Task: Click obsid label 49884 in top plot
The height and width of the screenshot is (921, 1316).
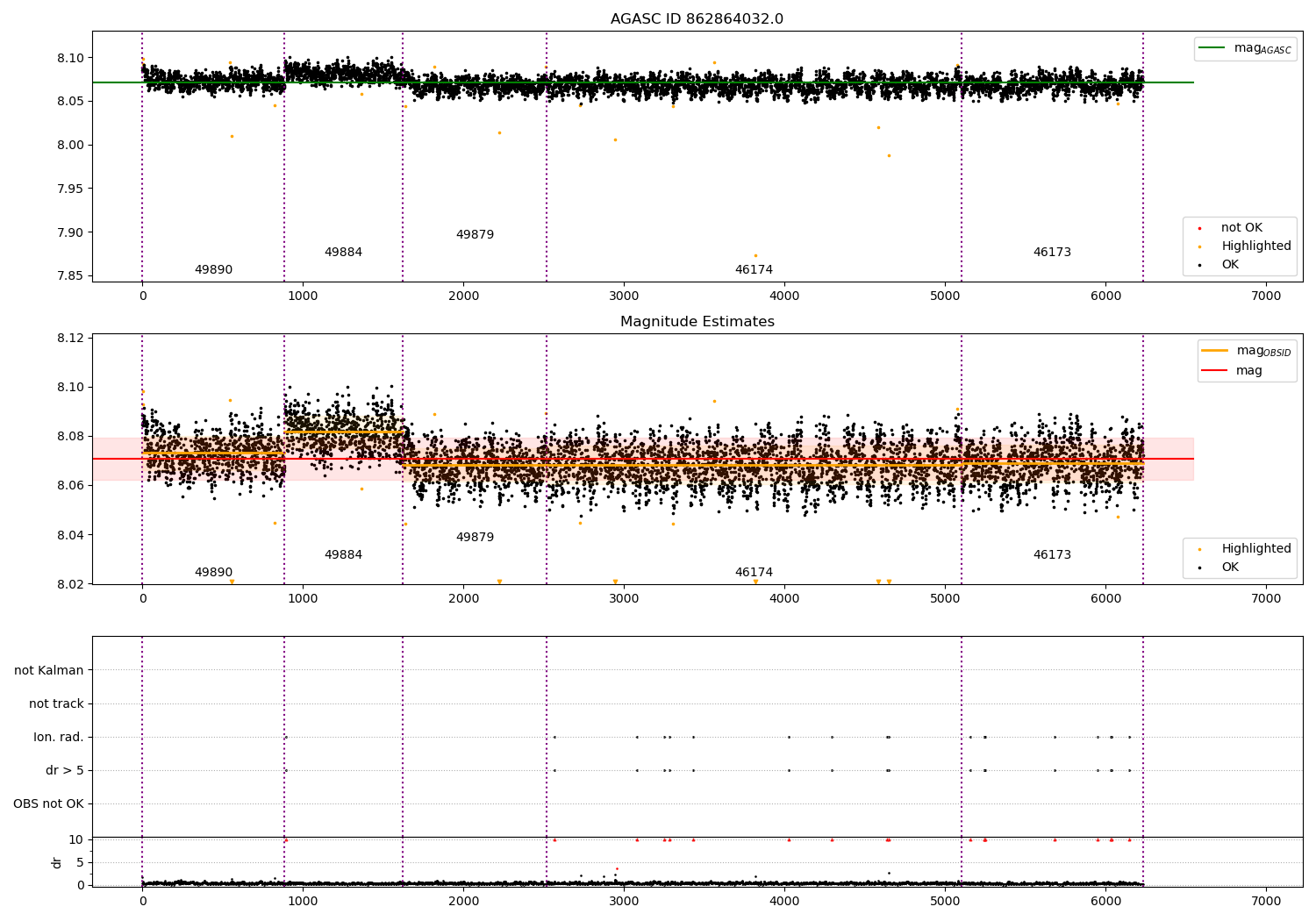Action: (343, 253)
